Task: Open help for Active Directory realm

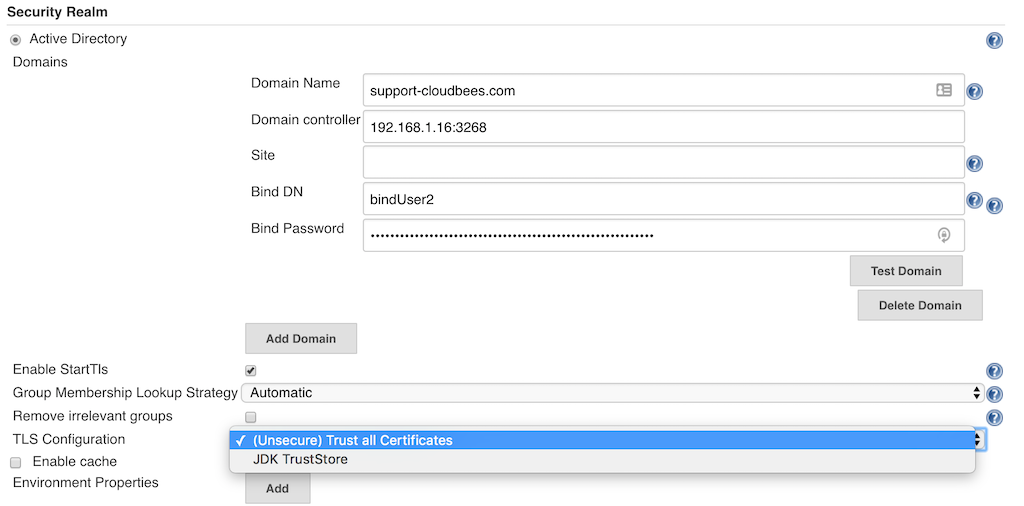Action: [994, 40]
